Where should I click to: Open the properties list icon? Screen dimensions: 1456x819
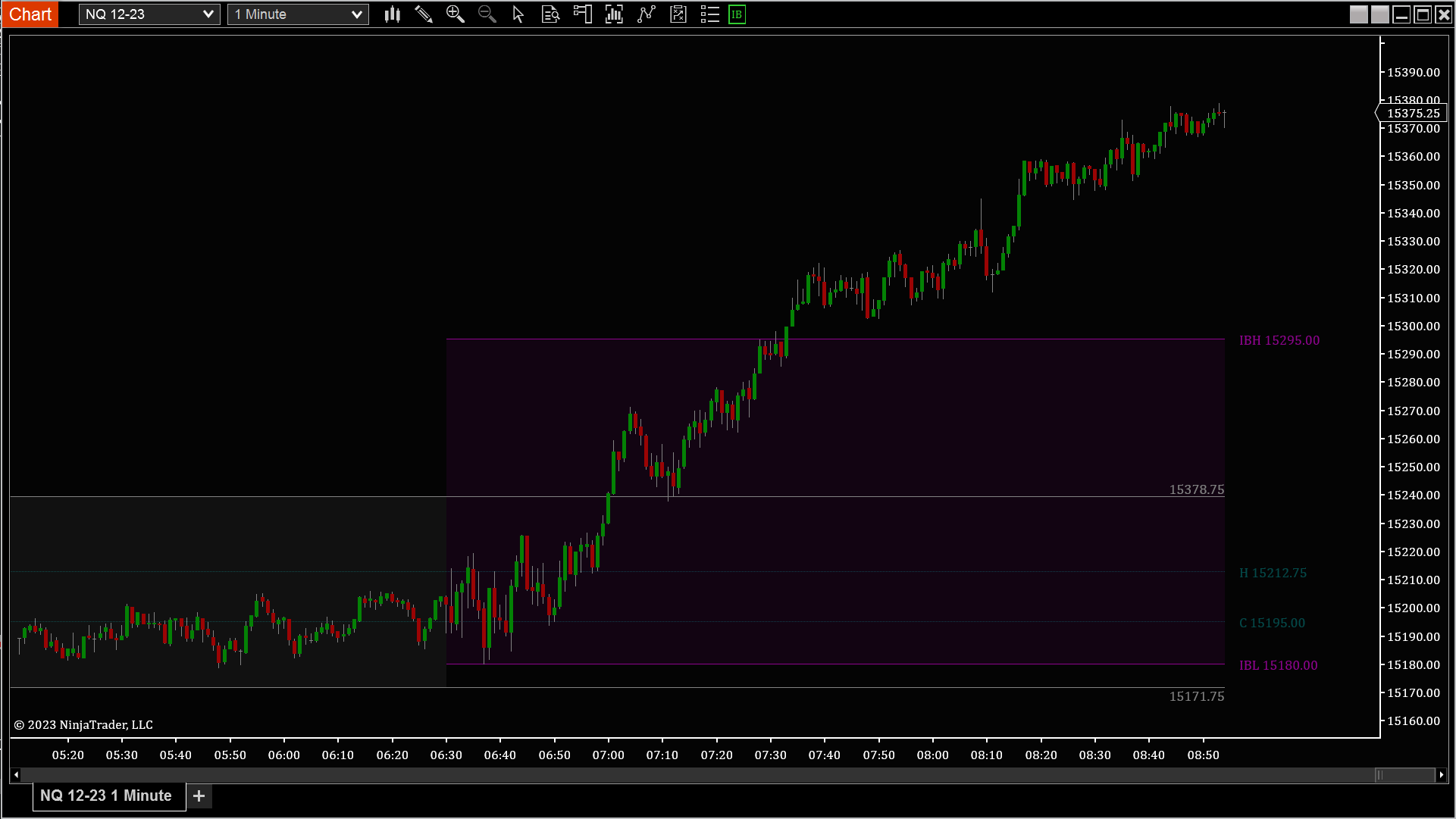tap(709, 14)
